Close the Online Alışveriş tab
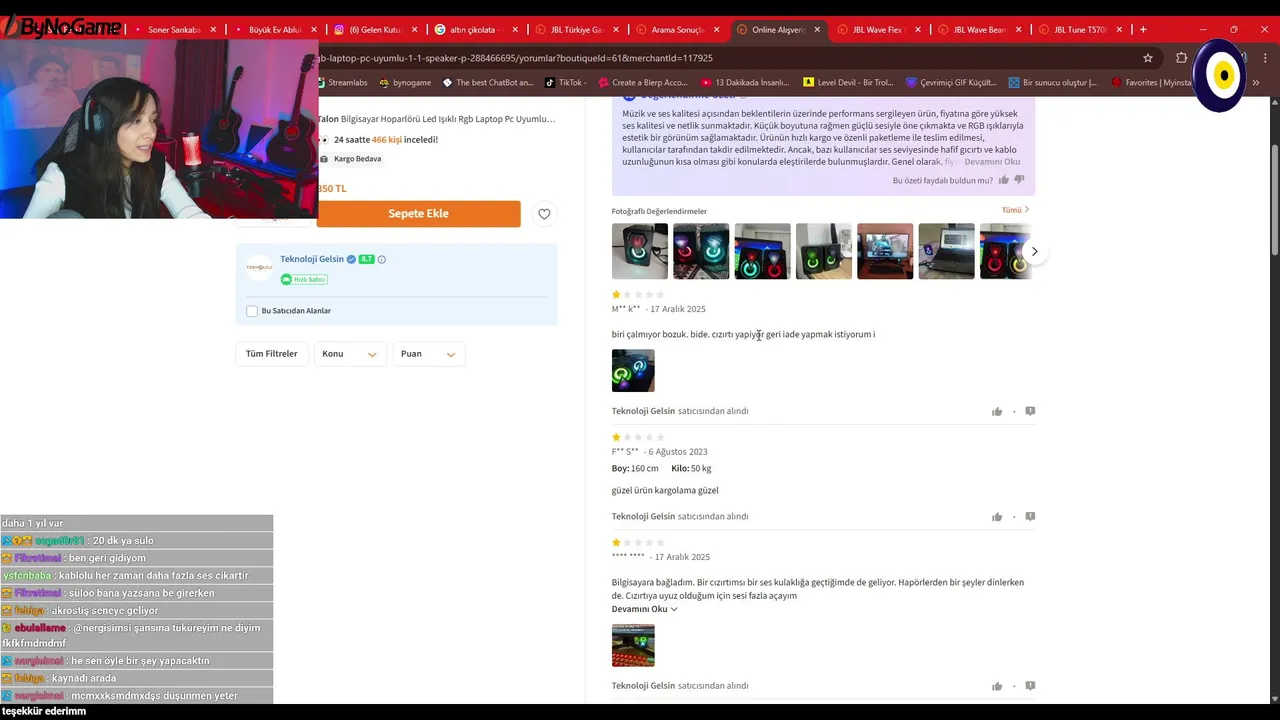Screen dimensions: 1280x720 pos(817,30)
